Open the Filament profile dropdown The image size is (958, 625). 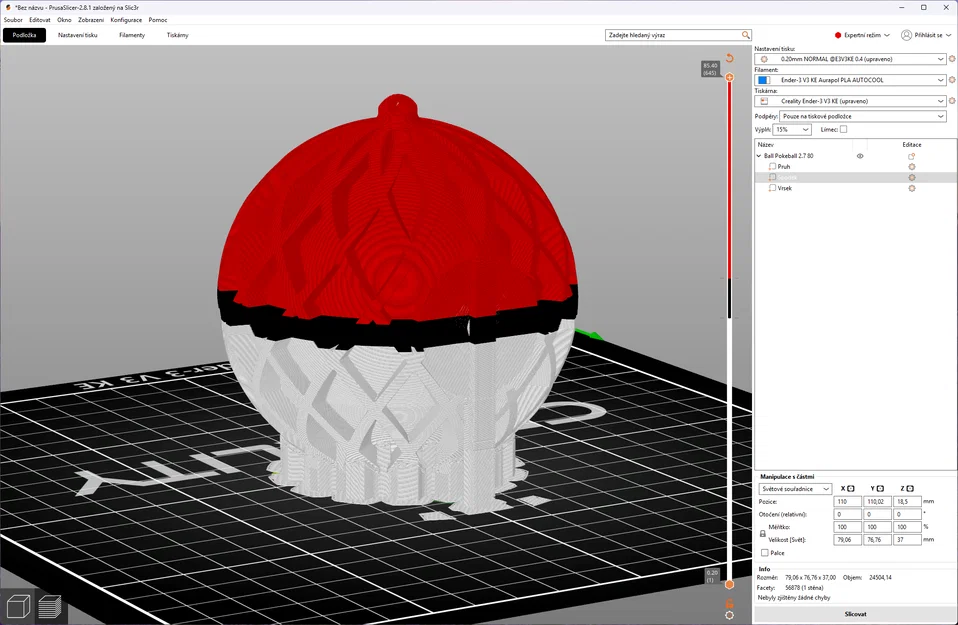(850, 80)
